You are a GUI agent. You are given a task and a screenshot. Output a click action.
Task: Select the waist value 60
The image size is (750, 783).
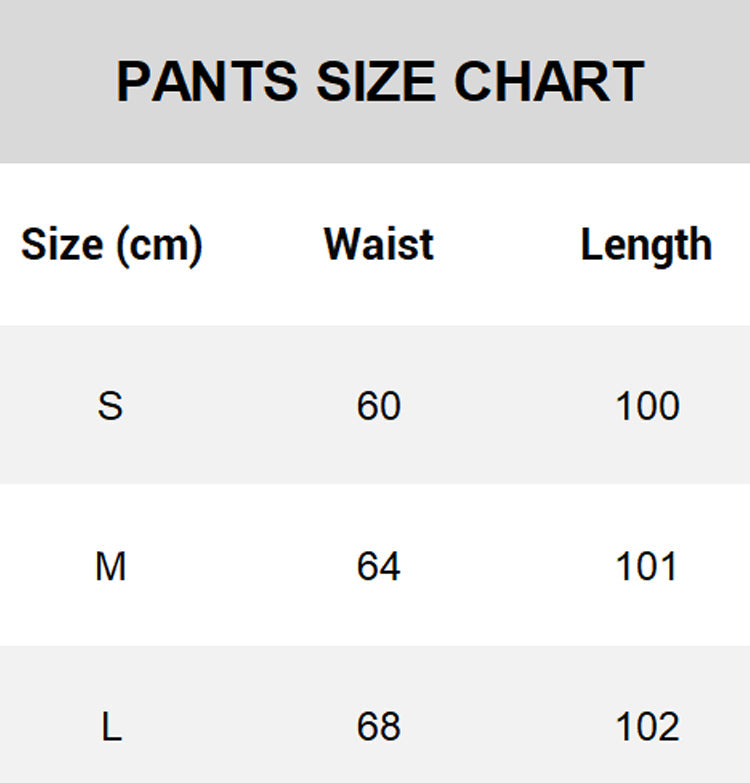tap(378, 406)
